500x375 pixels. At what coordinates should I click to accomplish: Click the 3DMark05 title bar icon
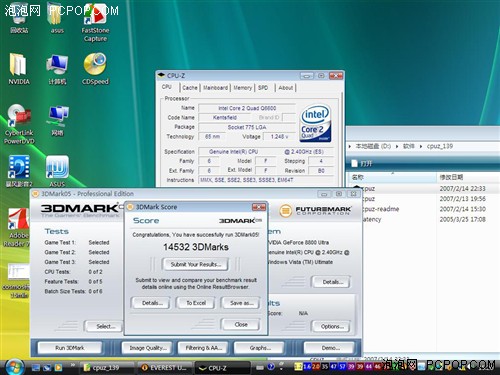click(35, 194)
